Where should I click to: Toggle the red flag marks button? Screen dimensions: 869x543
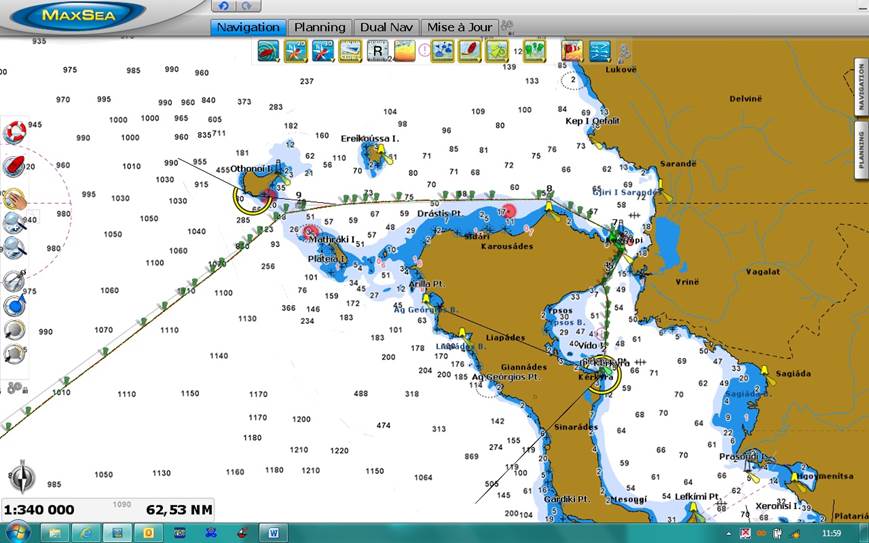(x=573, y=50)
